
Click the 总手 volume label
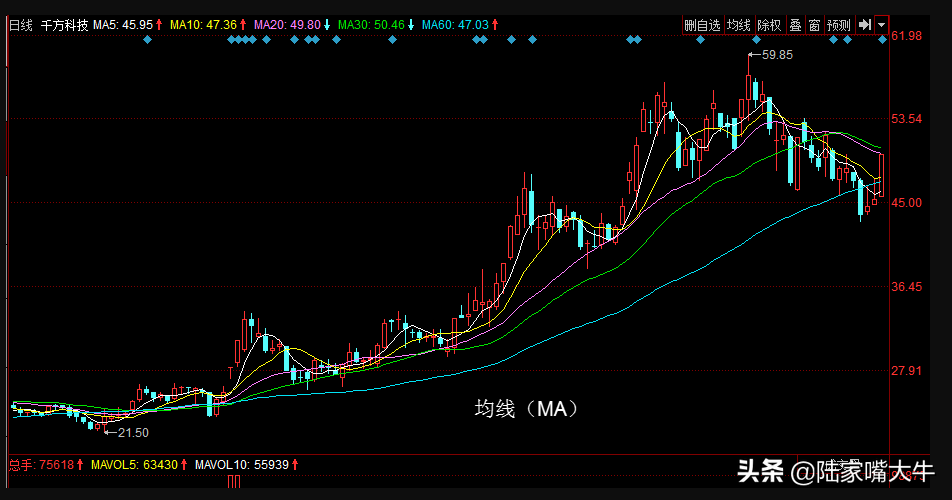(21, 465)
